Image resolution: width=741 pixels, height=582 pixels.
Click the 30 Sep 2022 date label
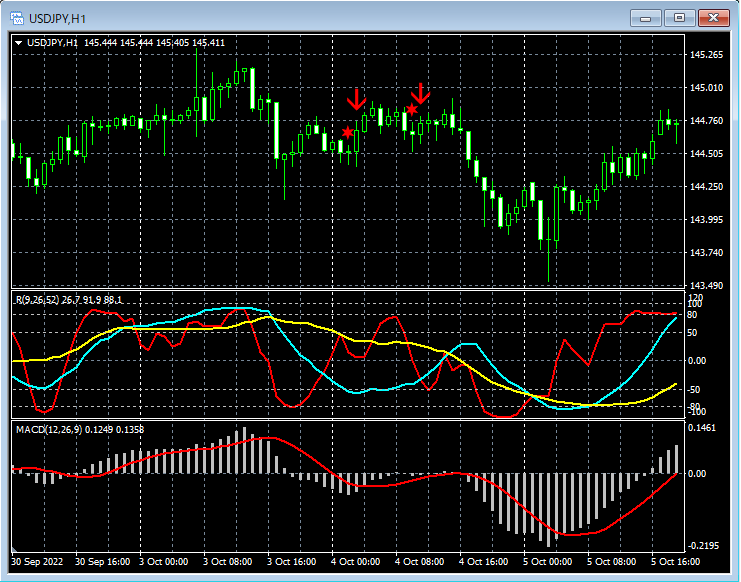(x=38, y=562)
